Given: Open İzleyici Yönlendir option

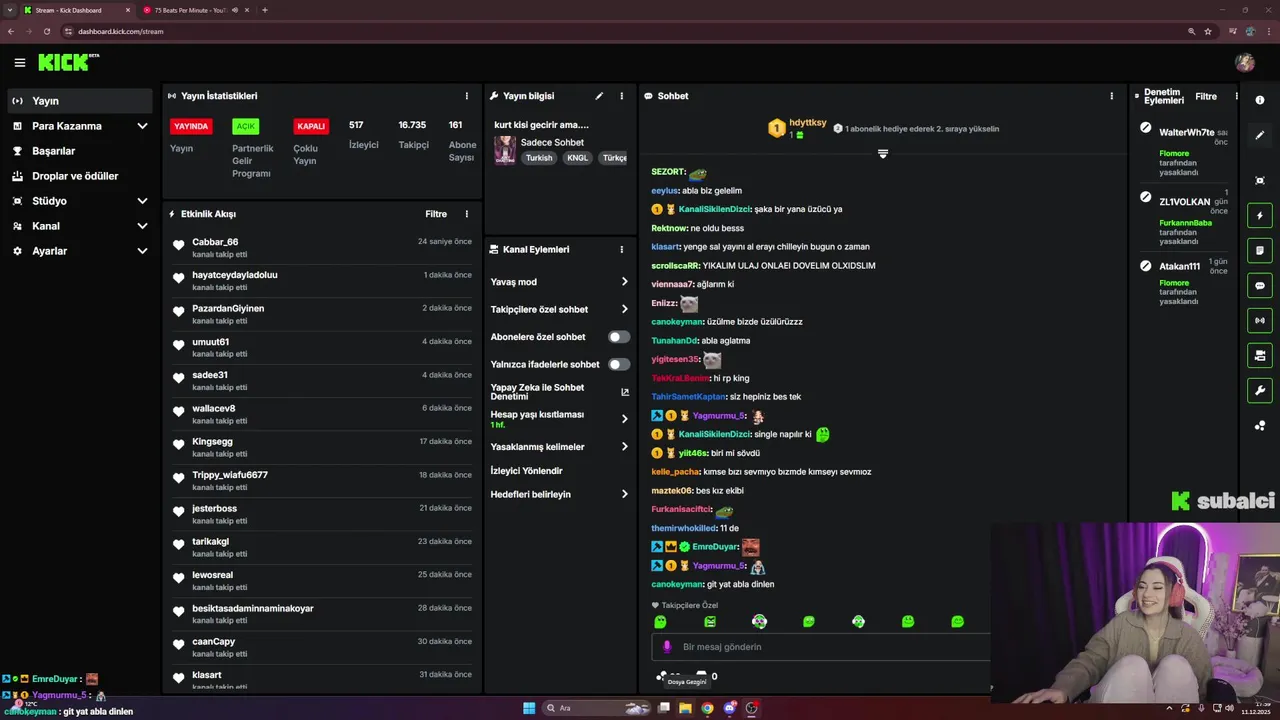Looking at the screenshot, I should click(x=526, y=471).
